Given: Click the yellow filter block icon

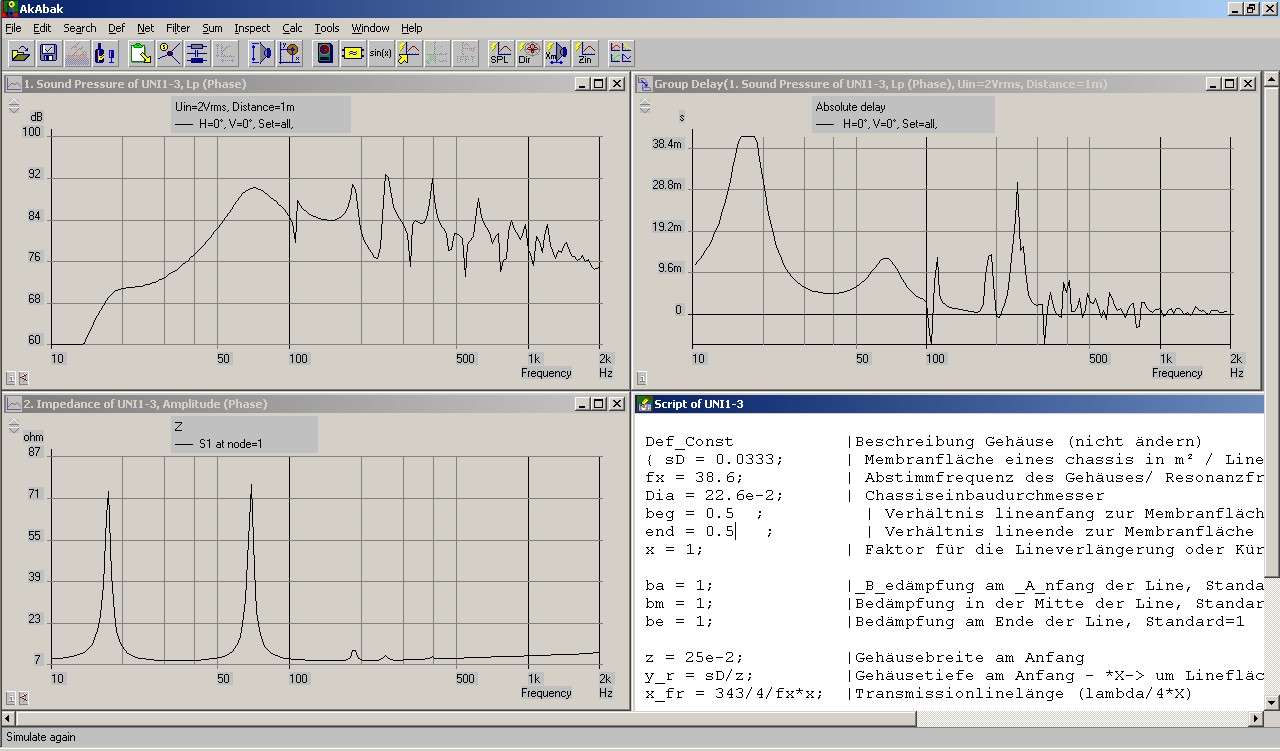Looking at the screenshot, I should pyautogui.click(x=353, y=54).
